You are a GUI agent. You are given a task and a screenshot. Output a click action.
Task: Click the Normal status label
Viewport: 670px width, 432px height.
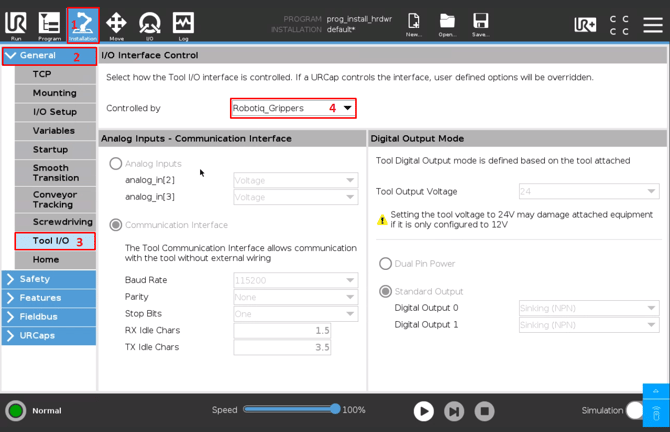tap(47, 411)
